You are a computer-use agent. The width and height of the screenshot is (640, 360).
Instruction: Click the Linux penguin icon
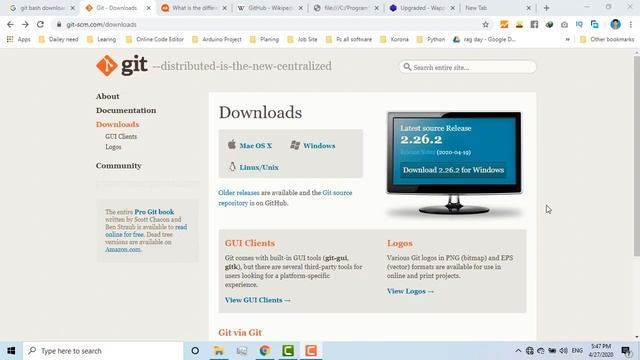pos(232,167)
